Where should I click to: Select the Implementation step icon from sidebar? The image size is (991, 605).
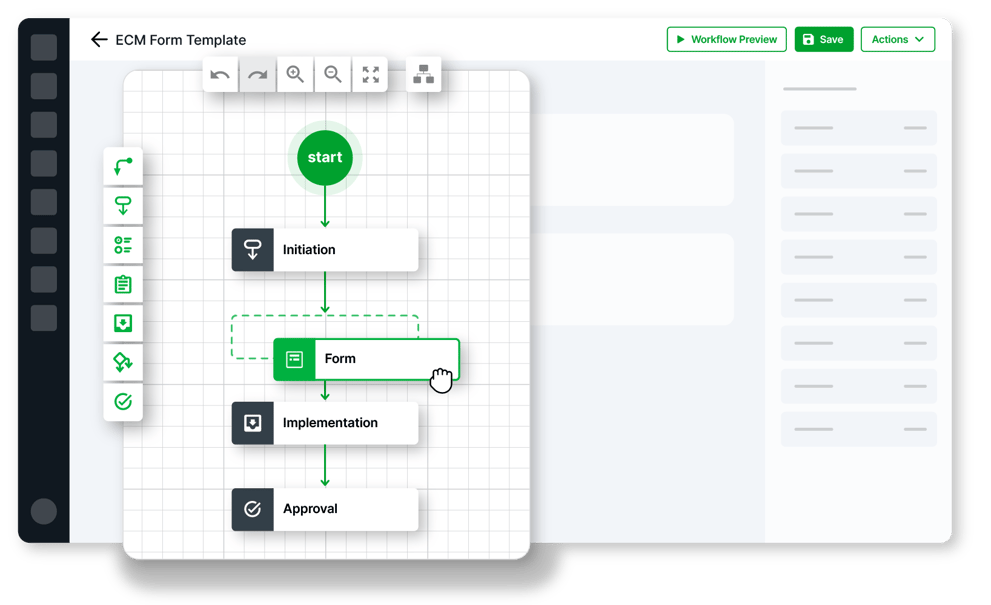tap(122, 322)
